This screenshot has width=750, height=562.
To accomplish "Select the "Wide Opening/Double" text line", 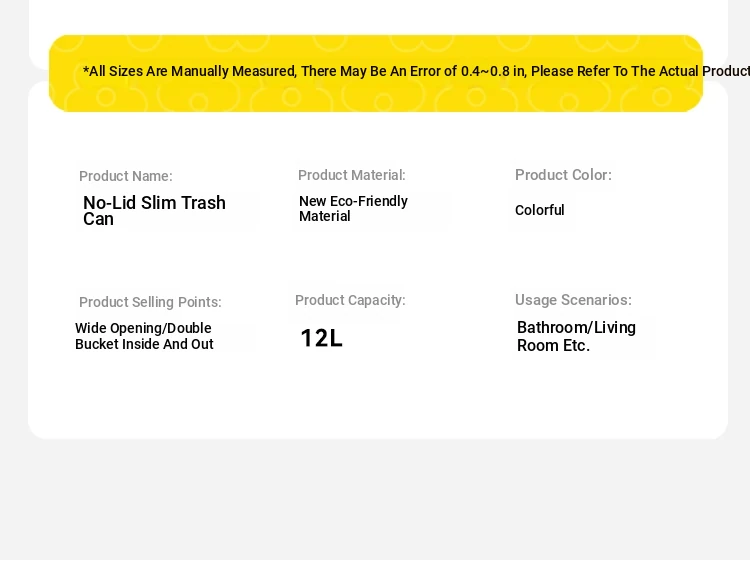I will click(143, 328).
